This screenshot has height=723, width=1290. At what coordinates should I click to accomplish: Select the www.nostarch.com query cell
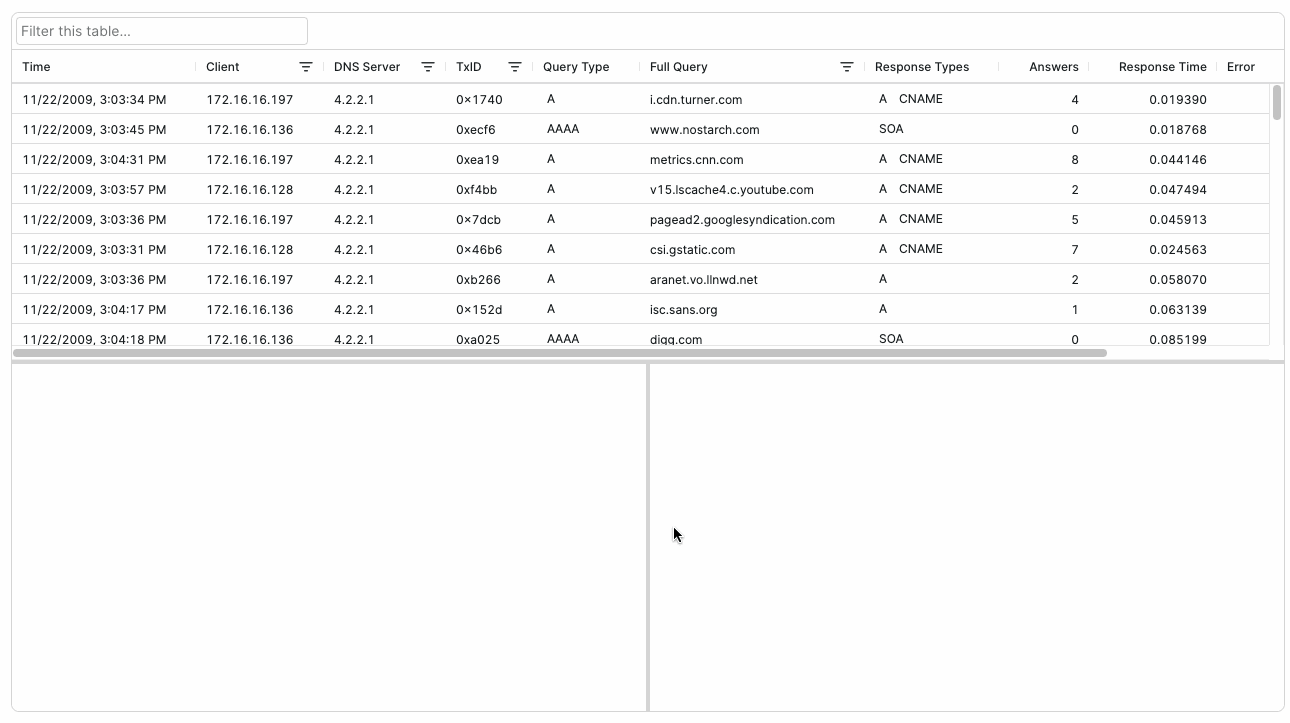point(704,130)
